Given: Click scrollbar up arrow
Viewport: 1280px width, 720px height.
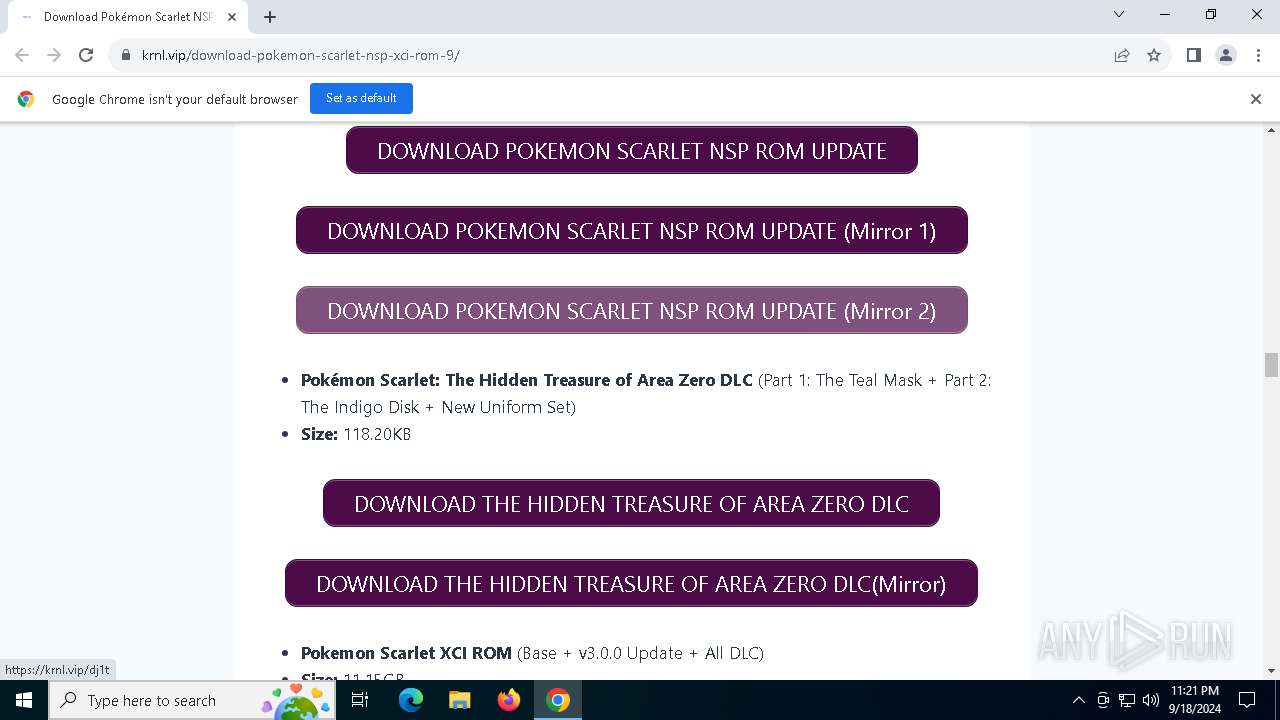Looking at the screenshot, I should [1271, 130].
